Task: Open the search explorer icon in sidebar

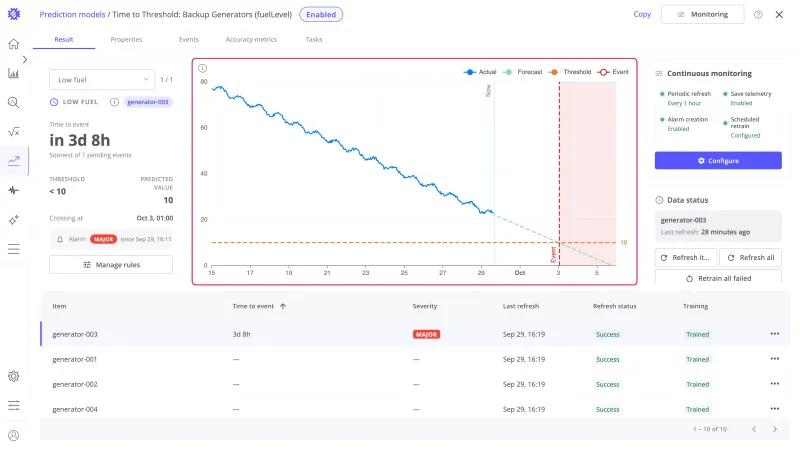Action: (14, 103)
